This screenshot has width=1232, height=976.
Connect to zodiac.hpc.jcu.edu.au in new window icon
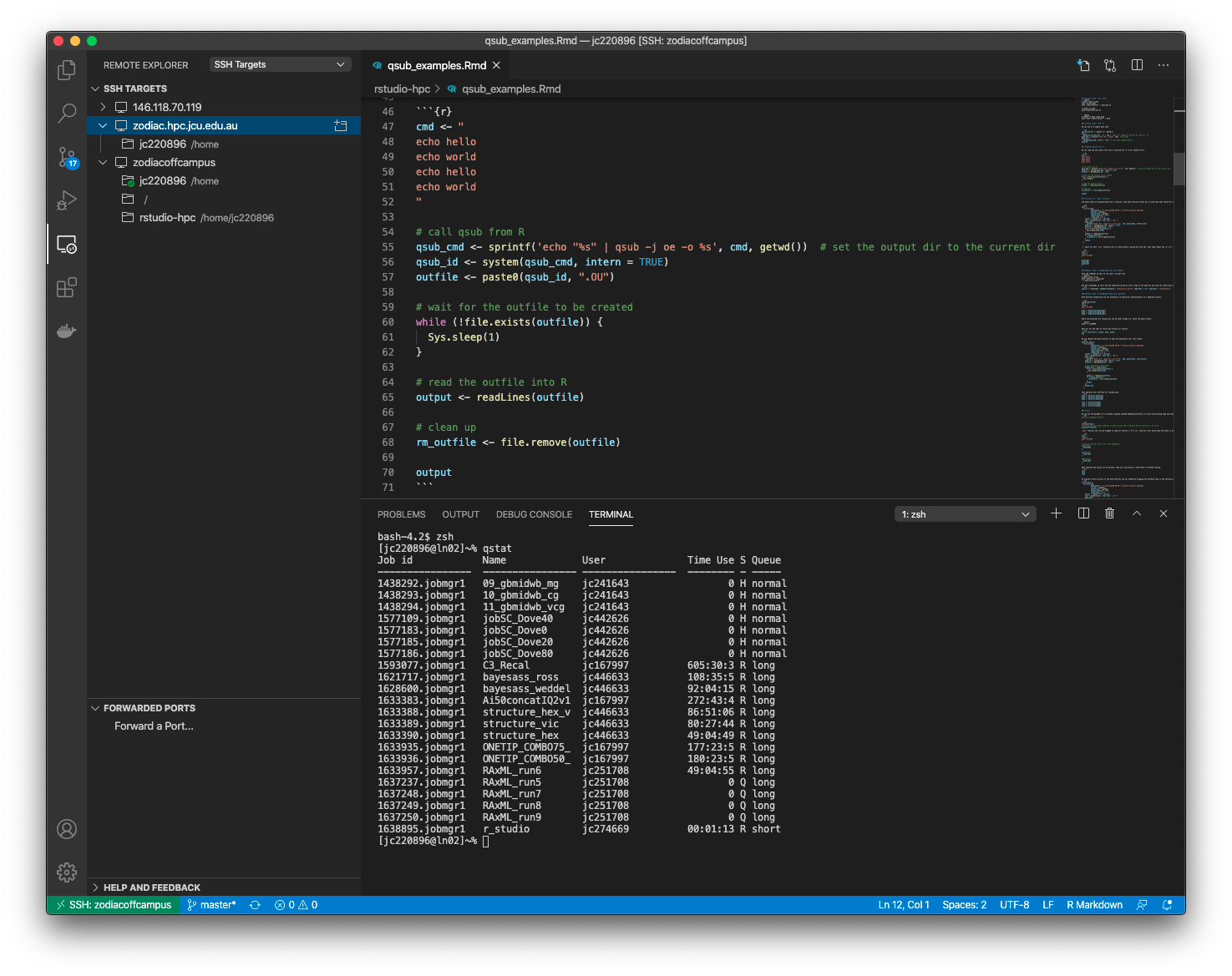(341, 126)
